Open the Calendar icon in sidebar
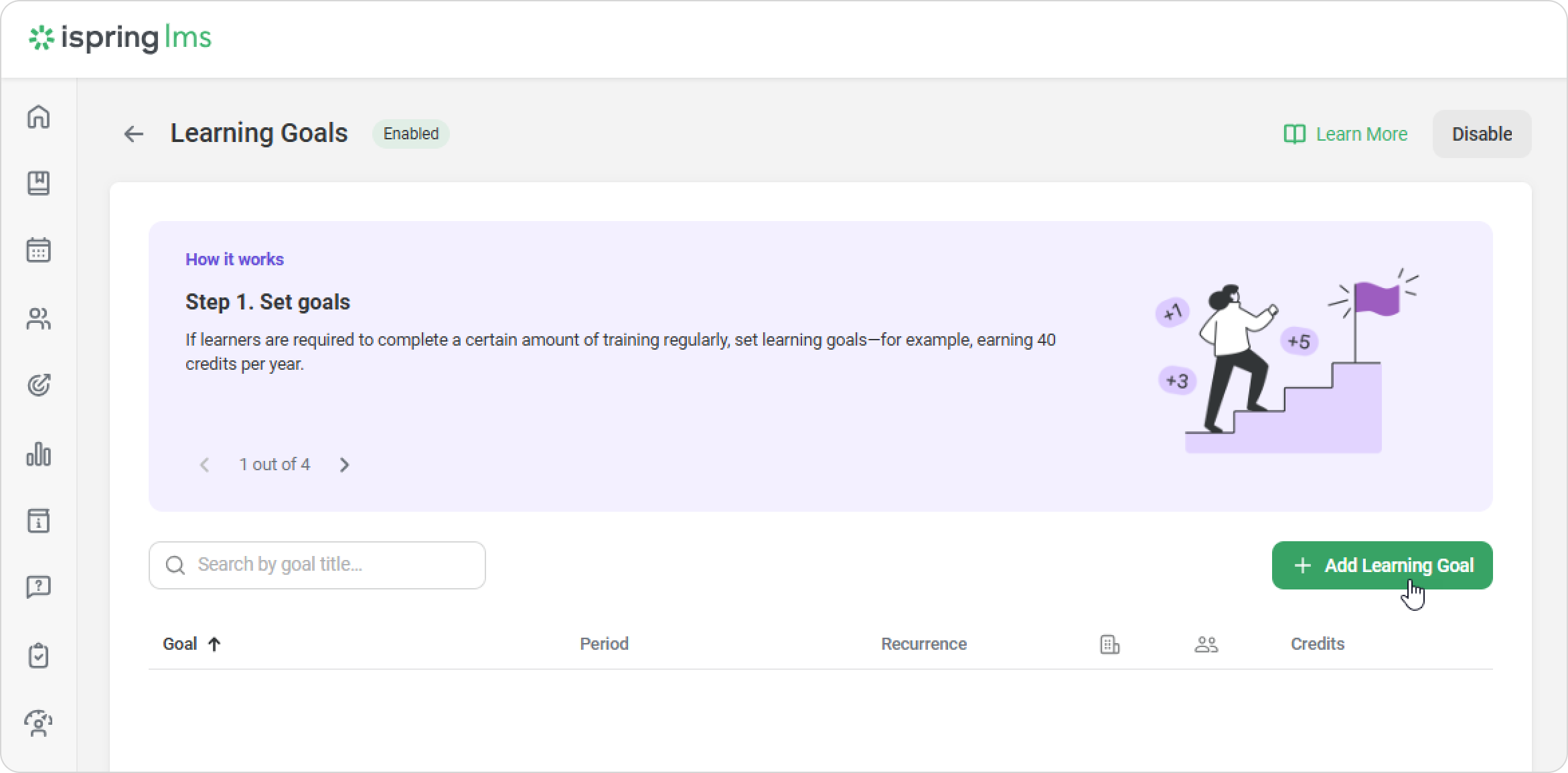The image size is (1568, 773). [x=38, y=251]
